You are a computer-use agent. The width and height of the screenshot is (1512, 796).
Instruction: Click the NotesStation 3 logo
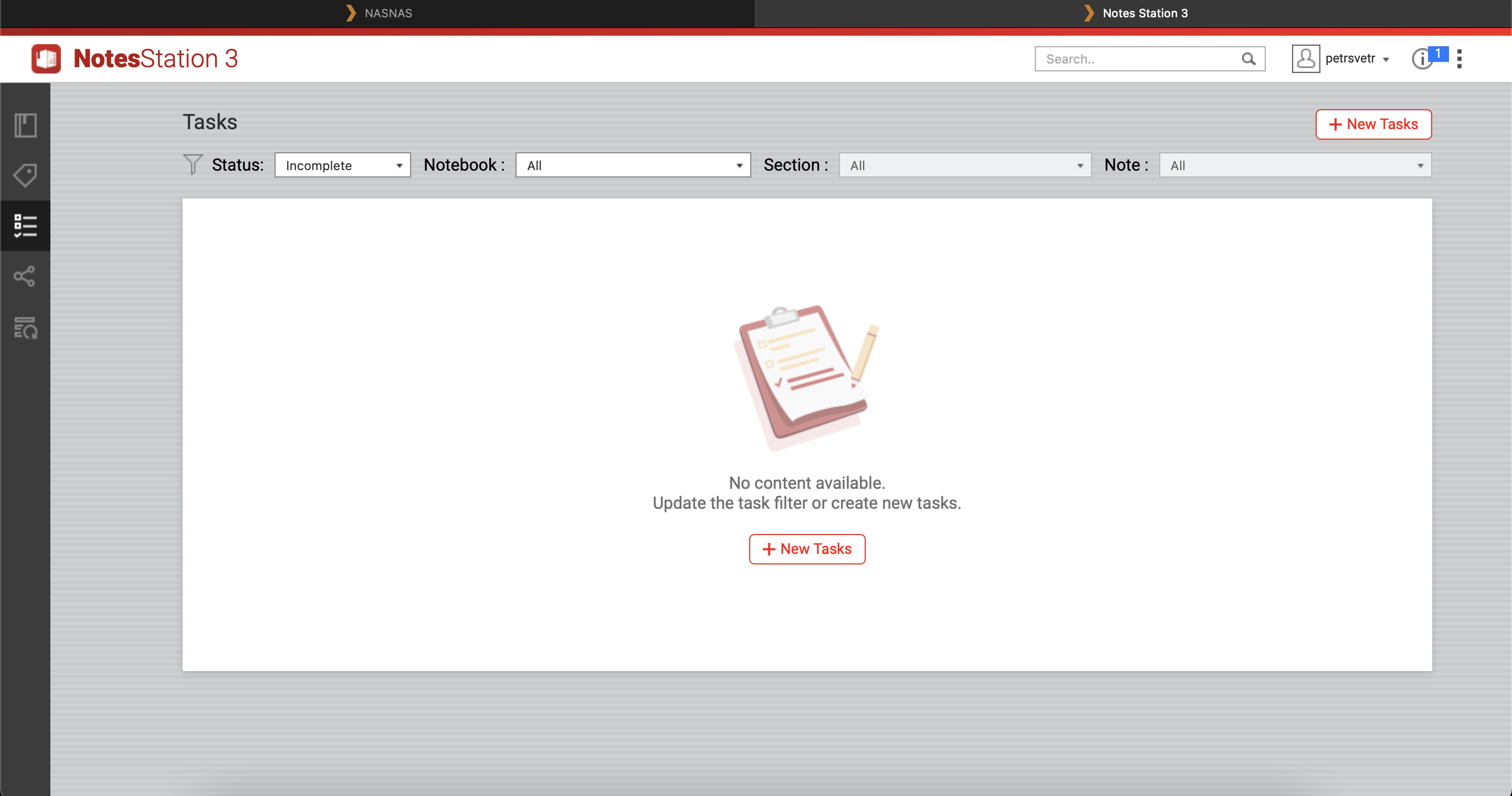point(134,58)
